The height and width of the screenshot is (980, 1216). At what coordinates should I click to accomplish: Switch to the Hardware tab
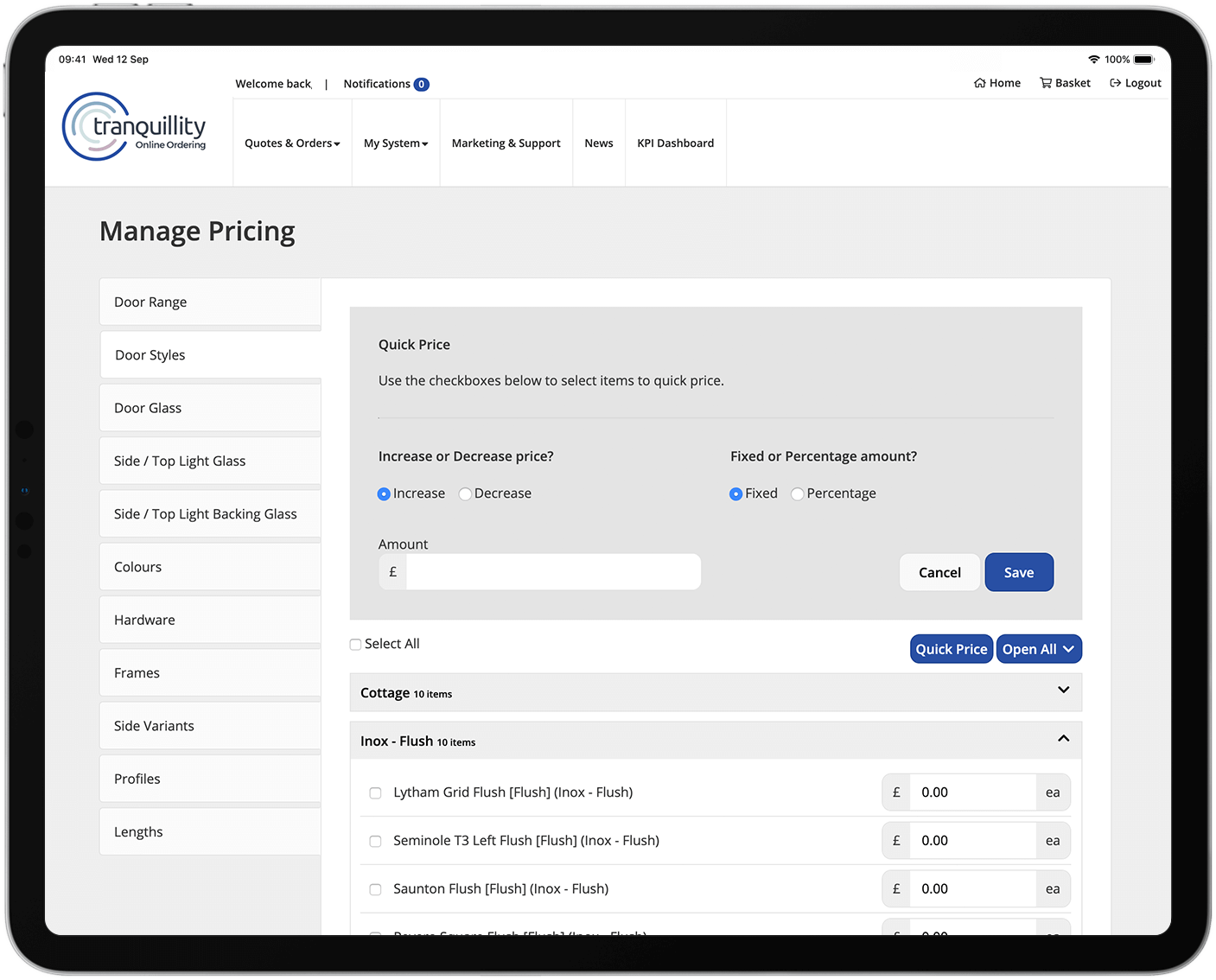coord(210,620)
